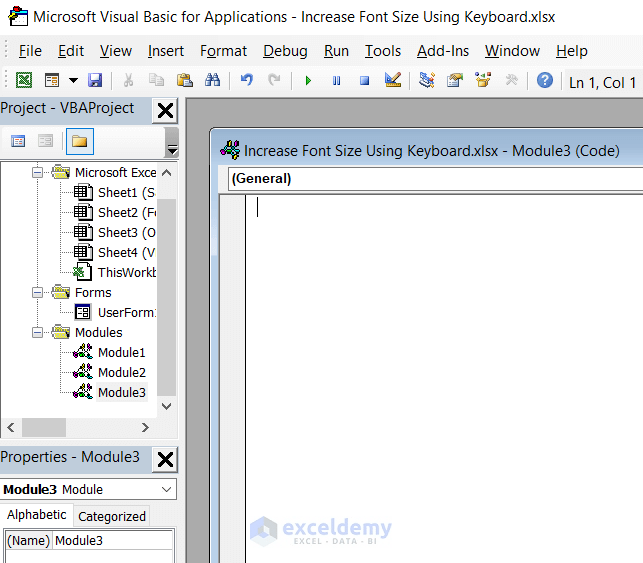The height and width of the screenshot is (563, 643).
Task: Open the Window menu
Action: (x=512, y=51)
